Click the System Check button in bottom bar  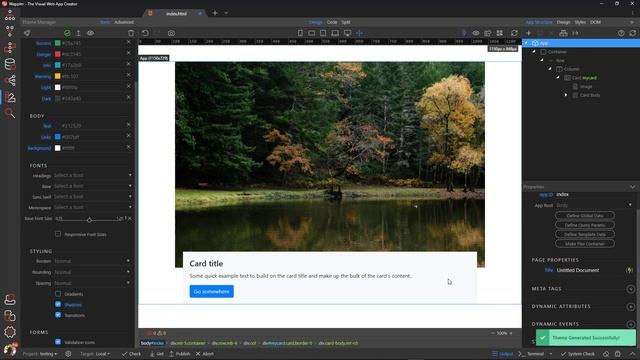[578, 354]
